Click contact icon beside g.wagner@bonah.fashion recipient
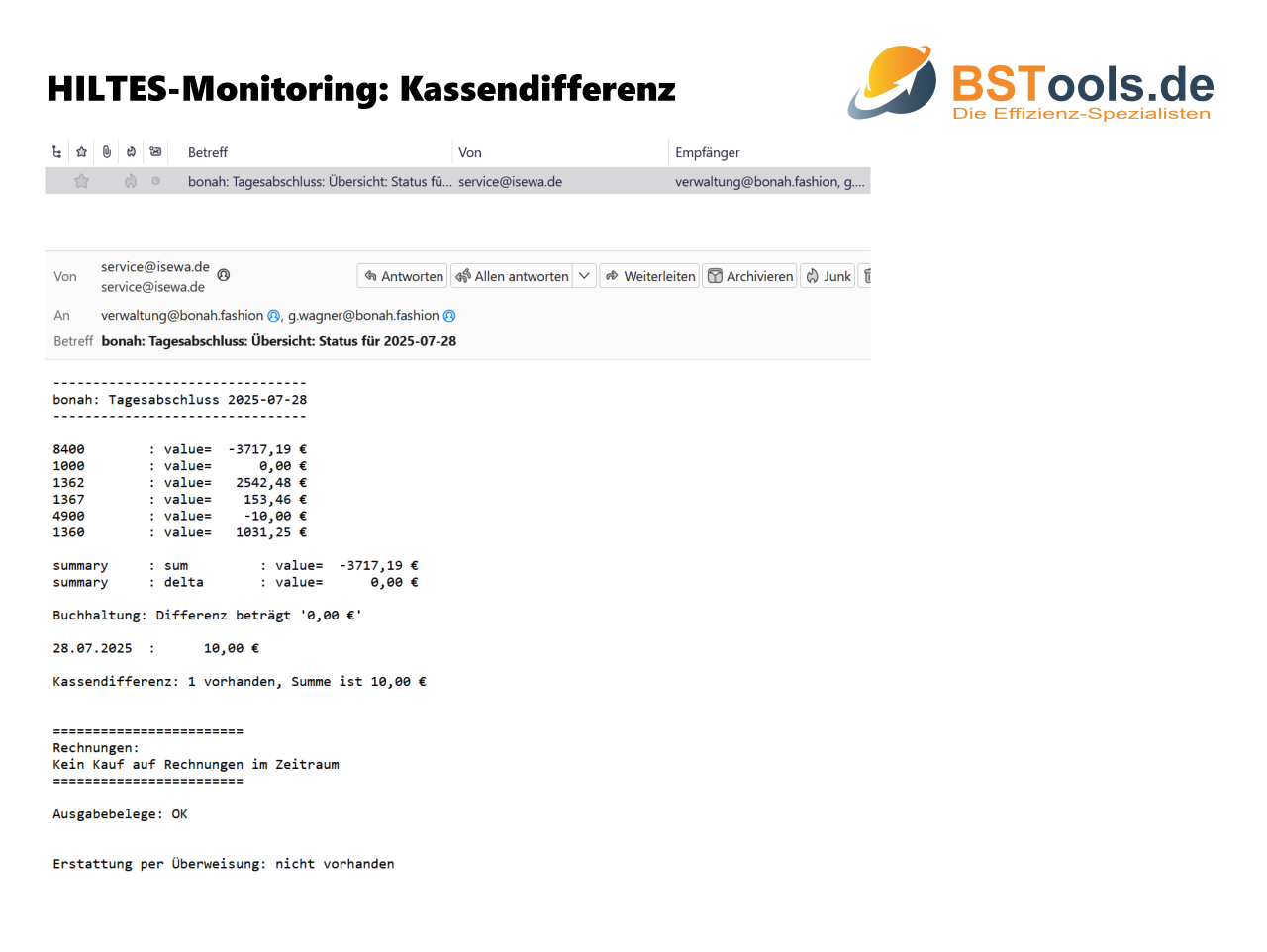The width and height of the screenshot is (1267, 952). [x=449, y=316]
